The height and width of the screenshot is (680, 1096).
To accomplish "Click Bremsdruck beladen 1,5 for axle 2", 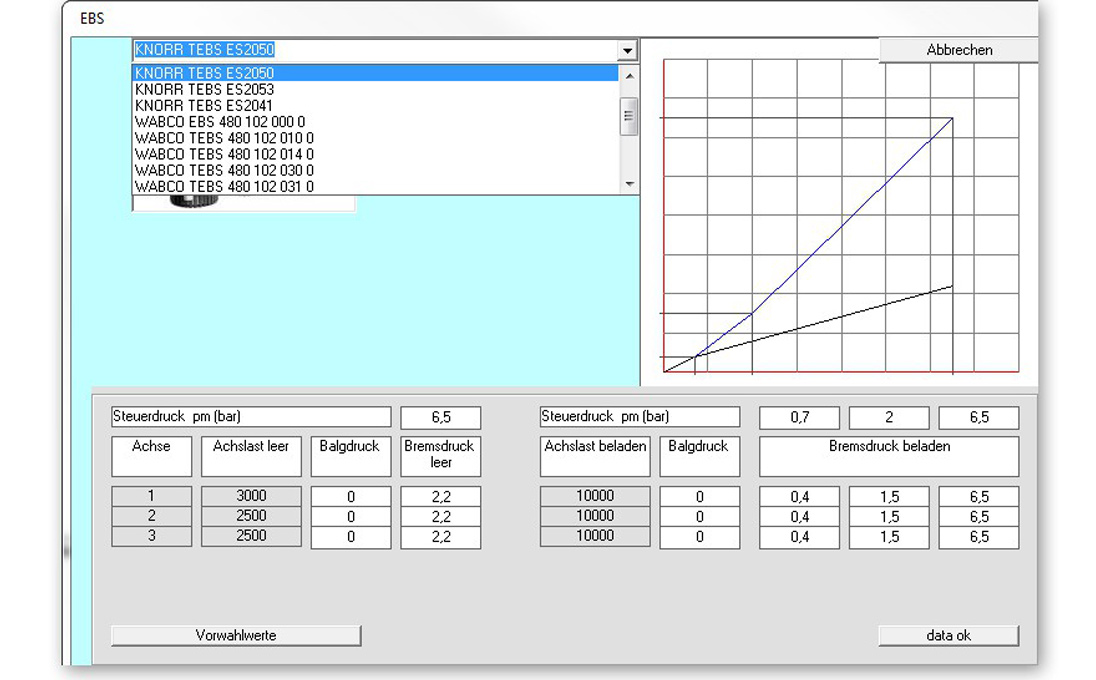I will tap(889, 517).
